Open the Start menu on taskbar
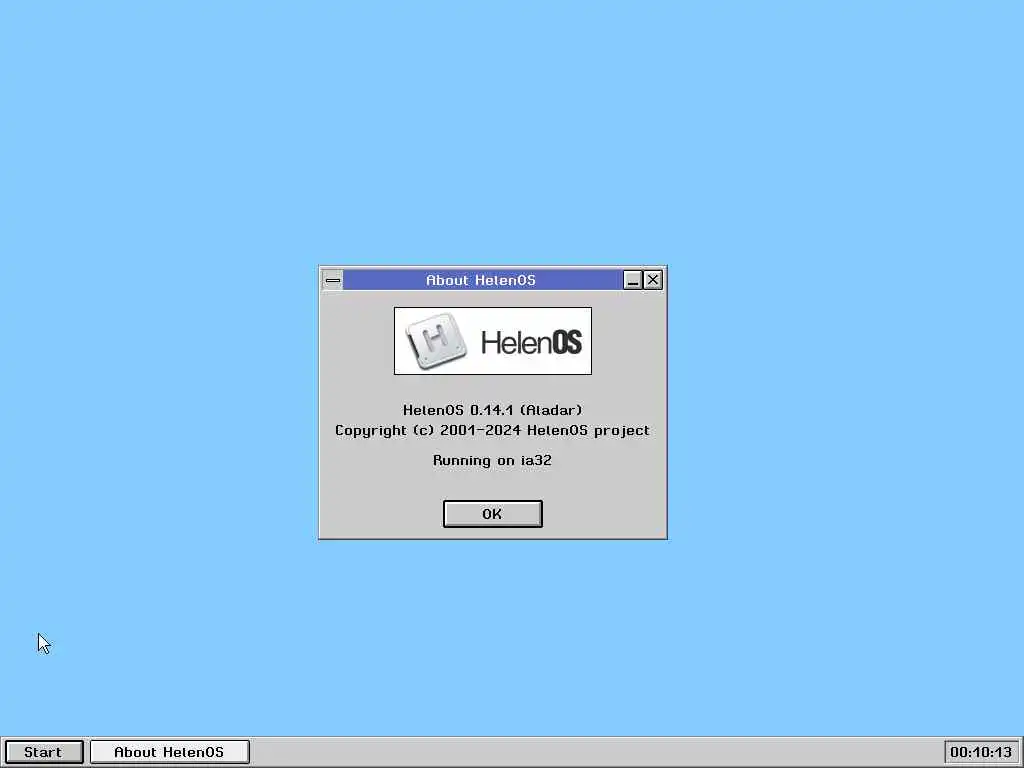The image size is (1024, 768). [x=44, y=752]
